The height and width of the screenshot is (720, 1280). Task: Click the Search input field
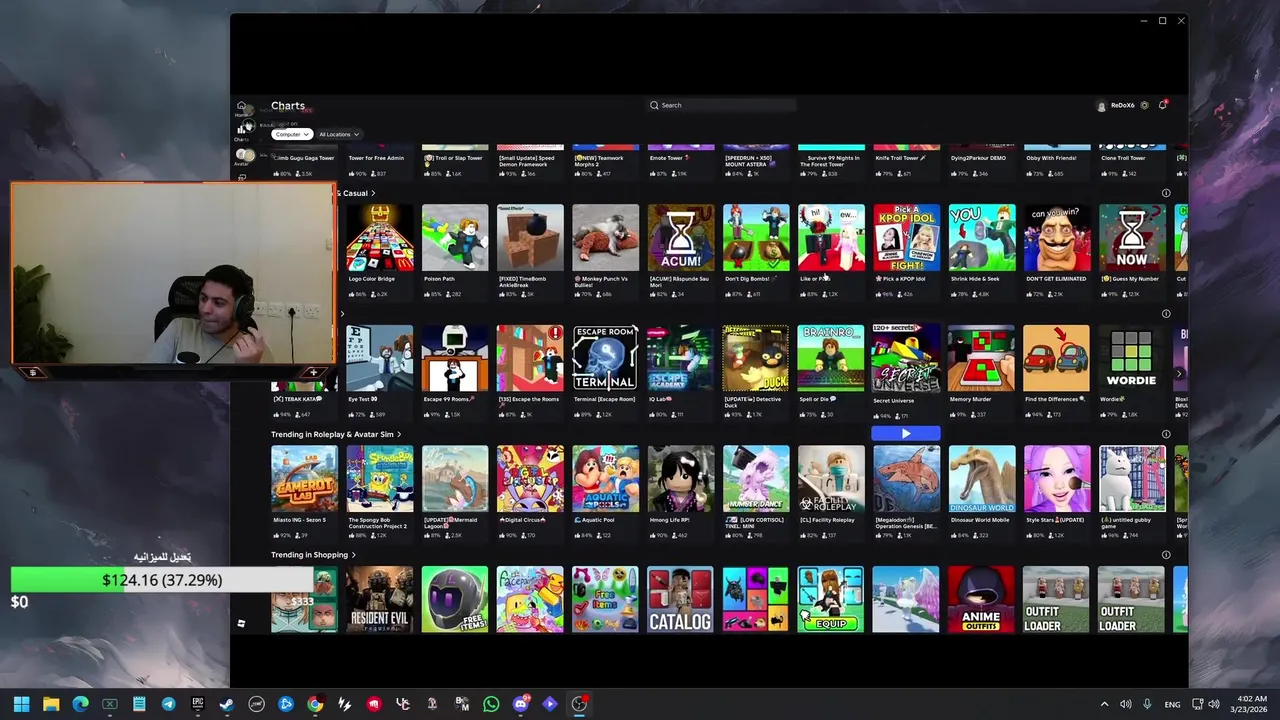click(722, 105)
